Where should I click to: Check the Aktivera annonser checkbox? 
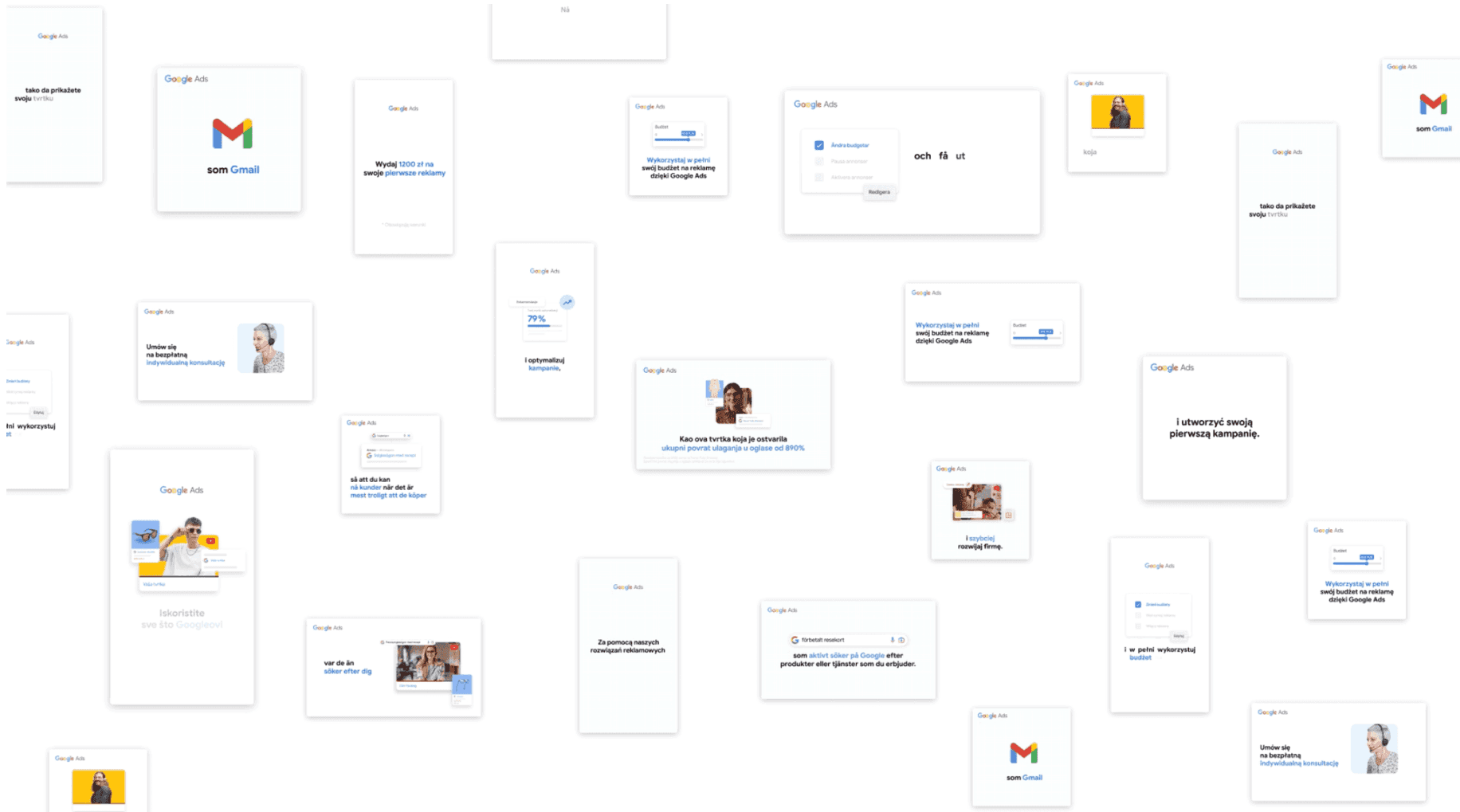pyautogui.click(x=818, y=177)
